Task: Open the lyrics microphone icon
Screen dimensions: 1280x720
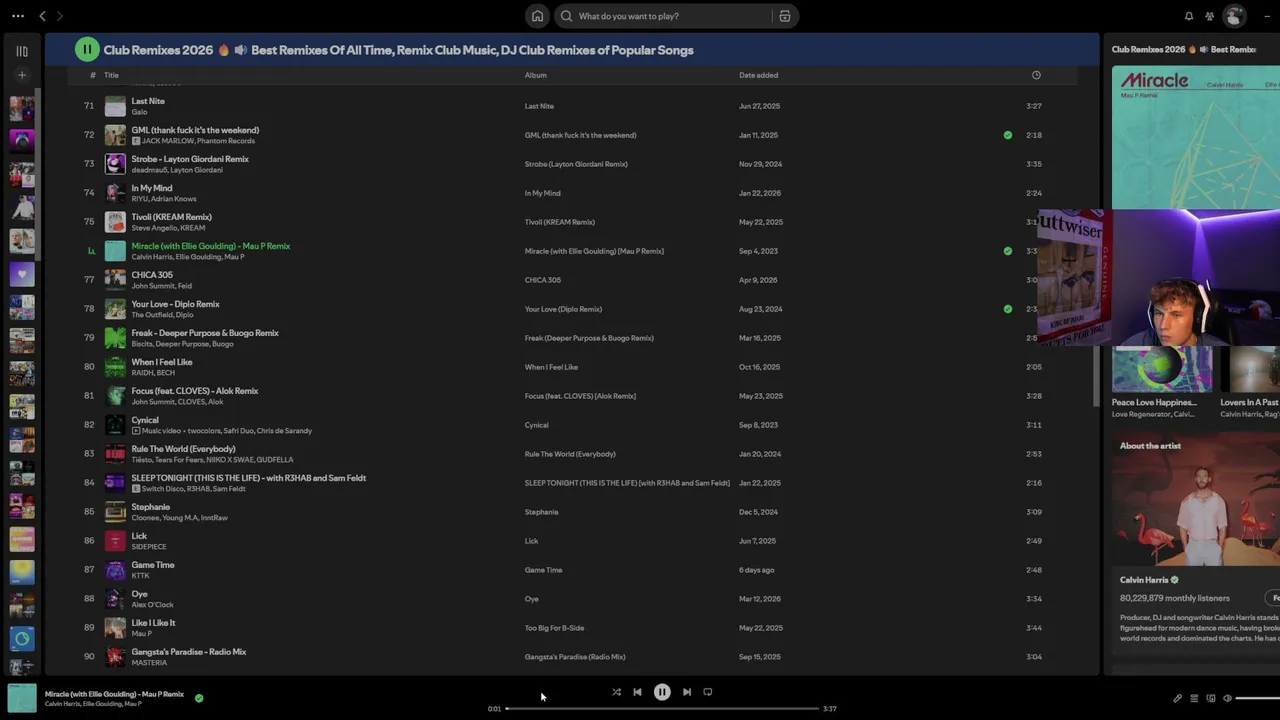Action: [1177, 698]
